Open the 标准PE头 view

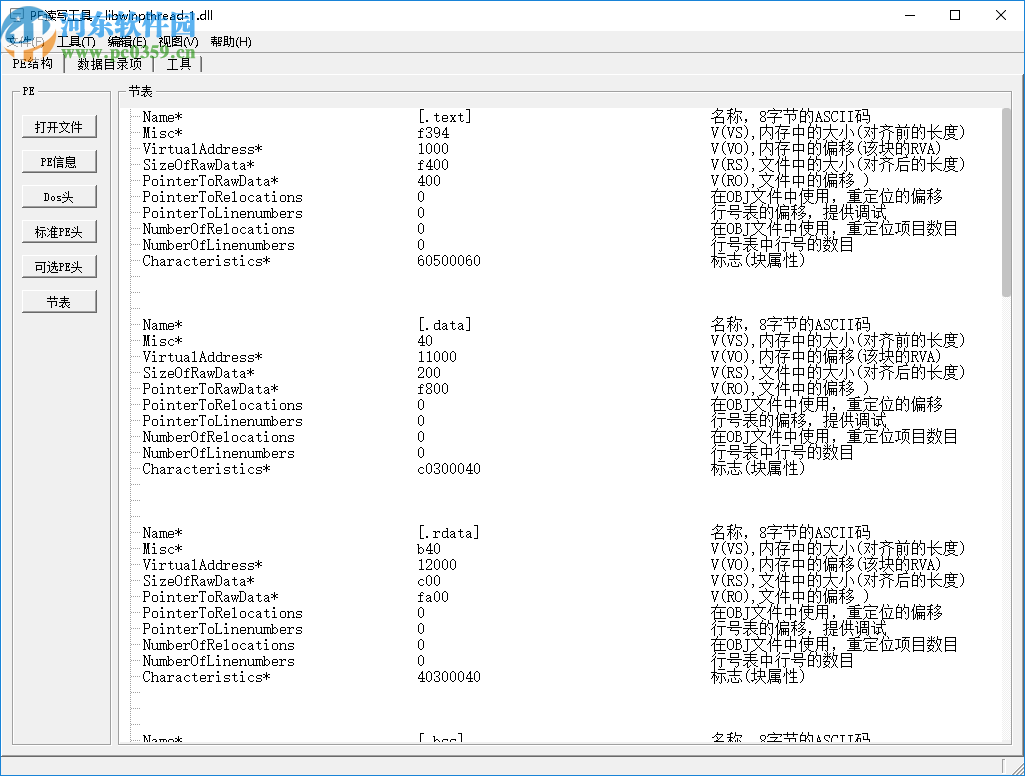pyautogui.click(x=59, y=232)
